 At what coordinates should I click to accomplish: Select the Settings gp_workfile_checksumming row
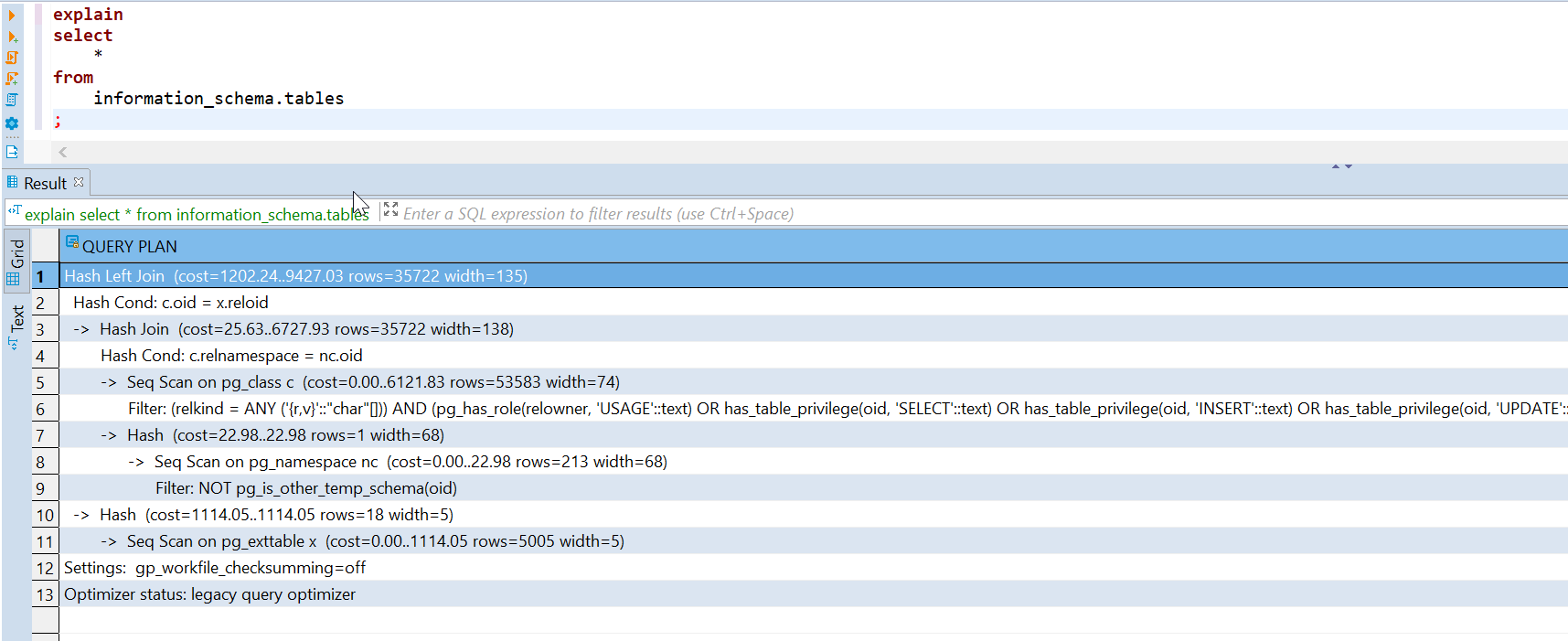click(x=814, y=568)
